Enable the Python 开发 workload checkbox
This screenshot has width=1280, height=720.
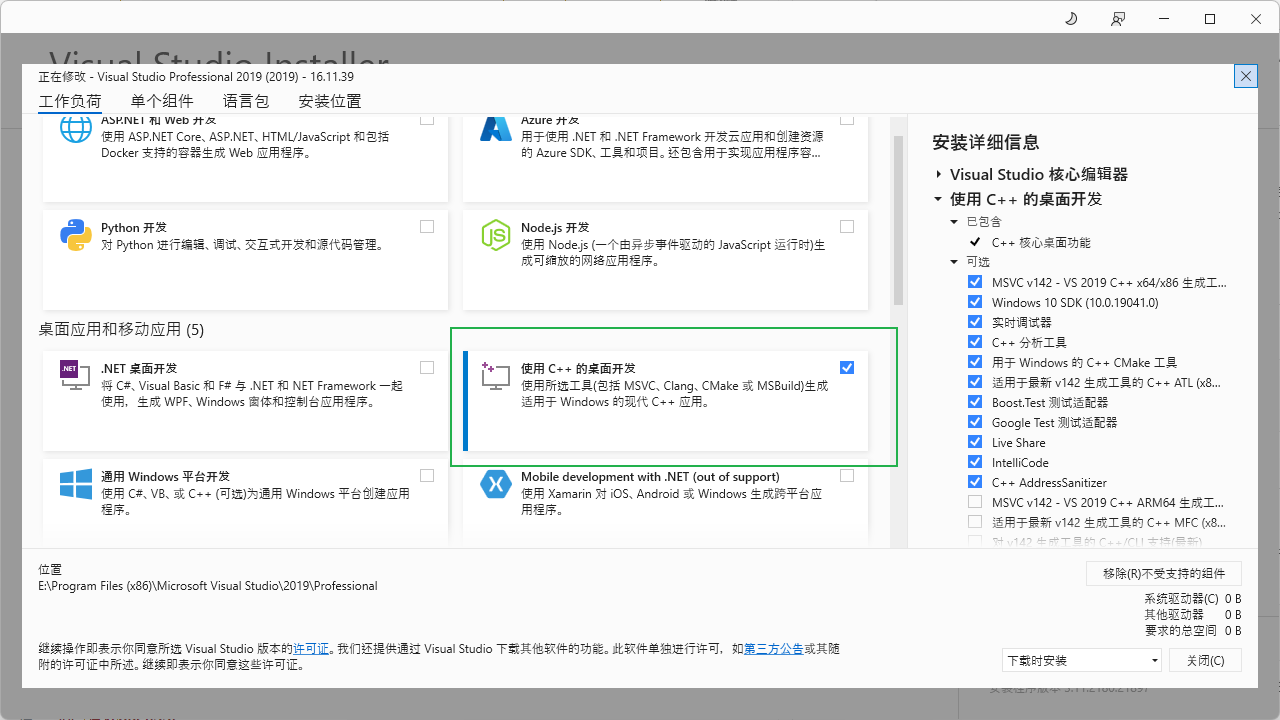[427, 227]
